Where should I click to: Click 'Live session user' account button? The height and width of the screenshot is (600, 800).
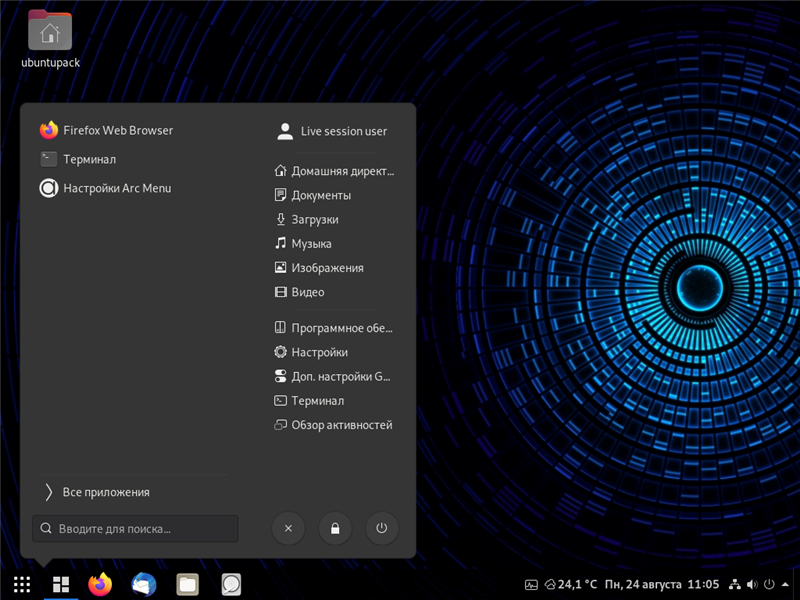(333, 131)
